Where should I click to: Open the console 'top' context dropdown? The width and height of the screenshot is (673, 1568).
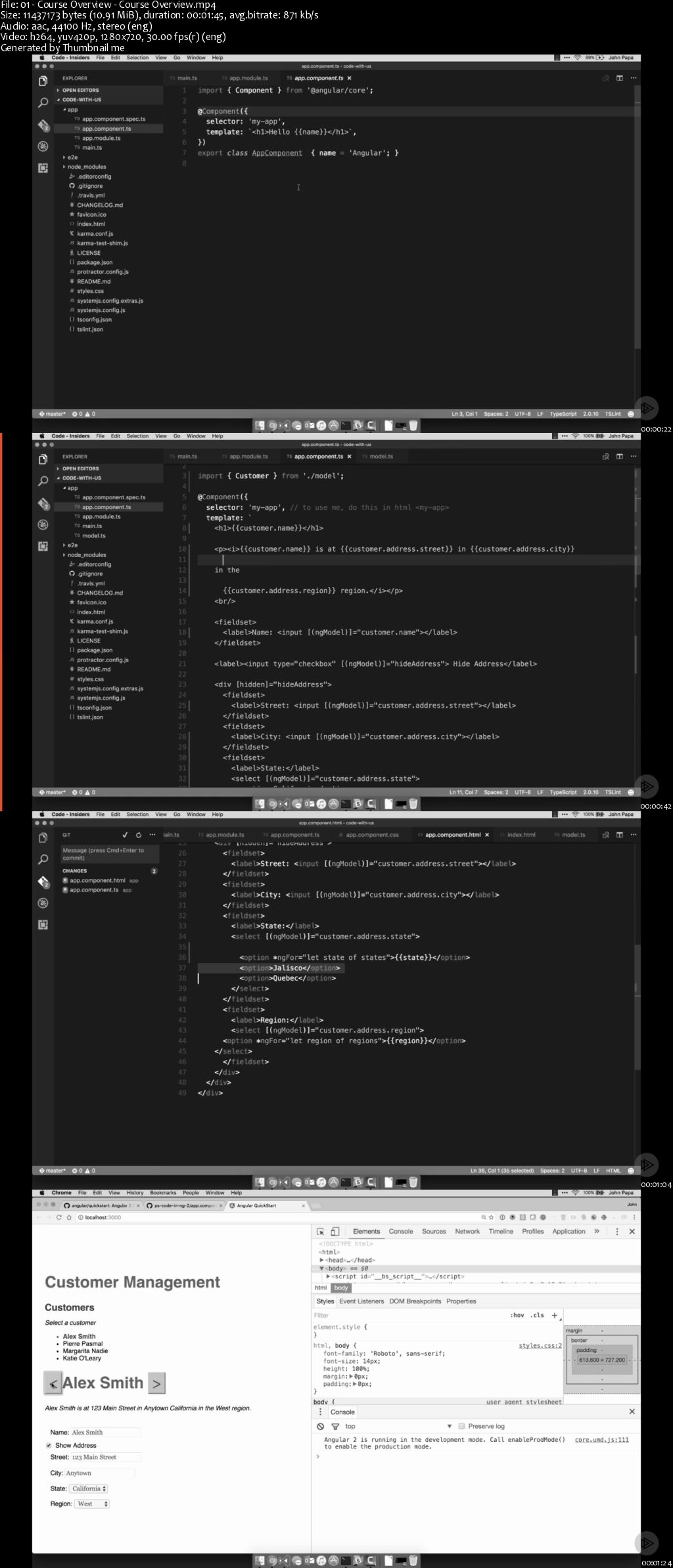tap(398, 1426)
